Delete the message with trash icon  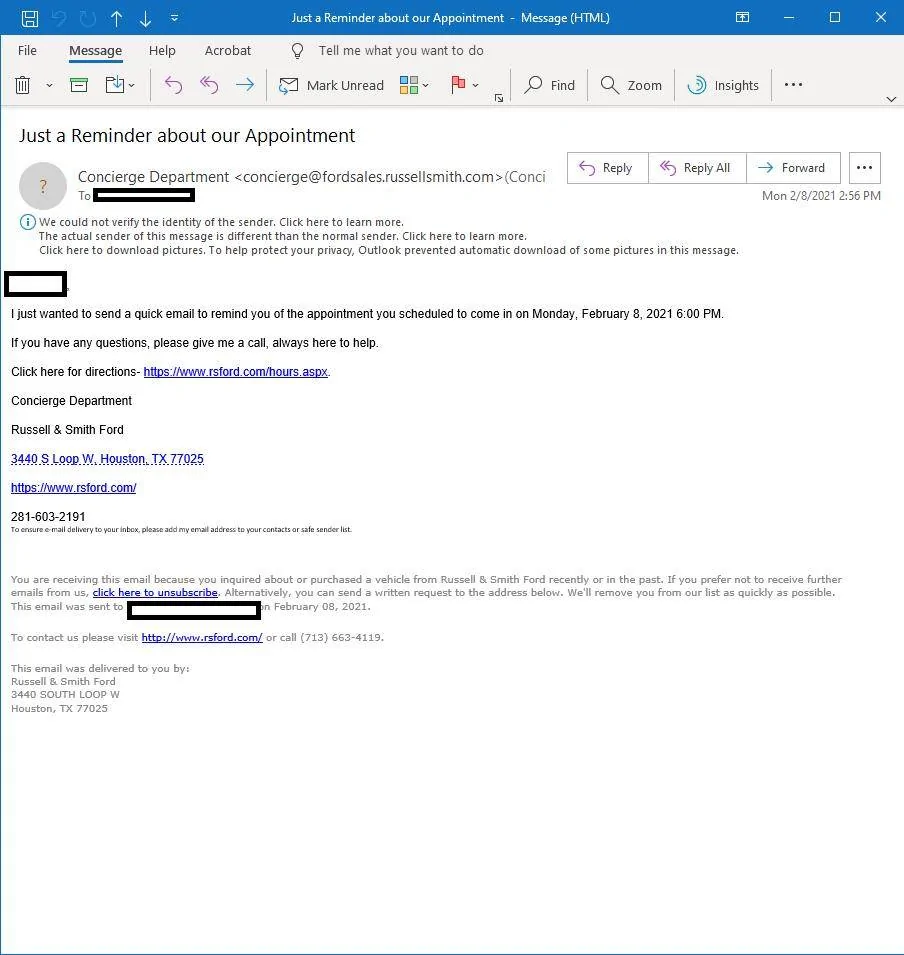pos(23,85)
